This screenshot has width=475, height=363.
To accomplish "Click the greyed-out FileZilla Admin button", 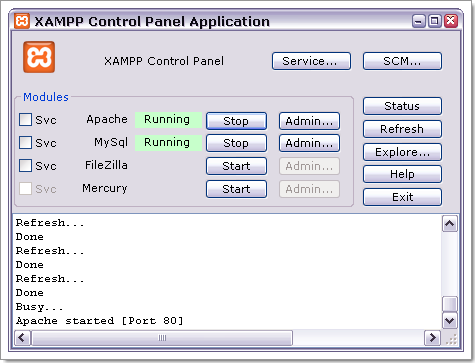I will [309, 166].
